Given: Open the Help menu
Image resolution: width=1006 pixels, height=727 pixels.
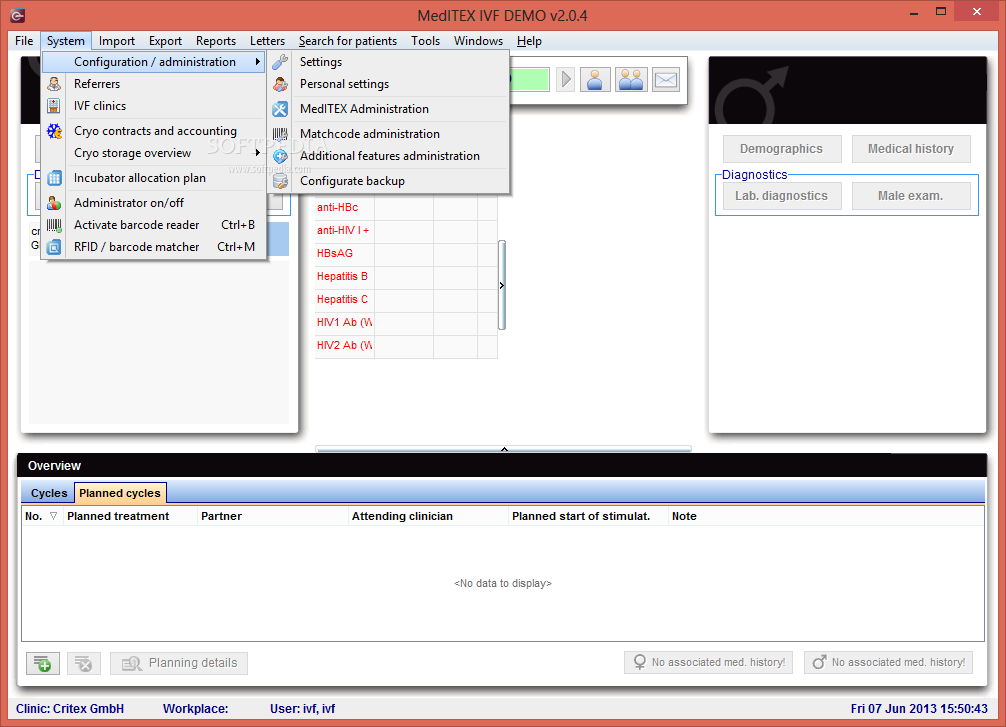Looking at the screenshot, I should click(529, 41).
